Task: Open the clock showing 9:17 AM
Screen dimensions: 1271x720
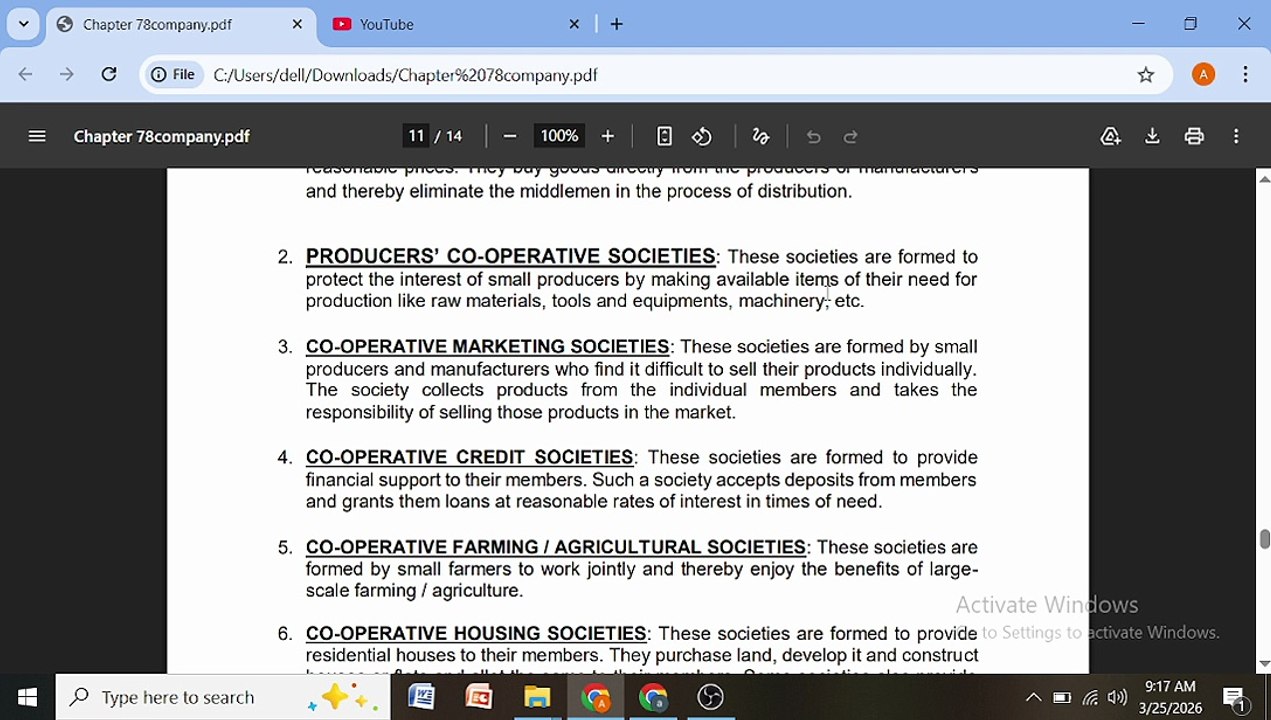Action: [1170, 697]
